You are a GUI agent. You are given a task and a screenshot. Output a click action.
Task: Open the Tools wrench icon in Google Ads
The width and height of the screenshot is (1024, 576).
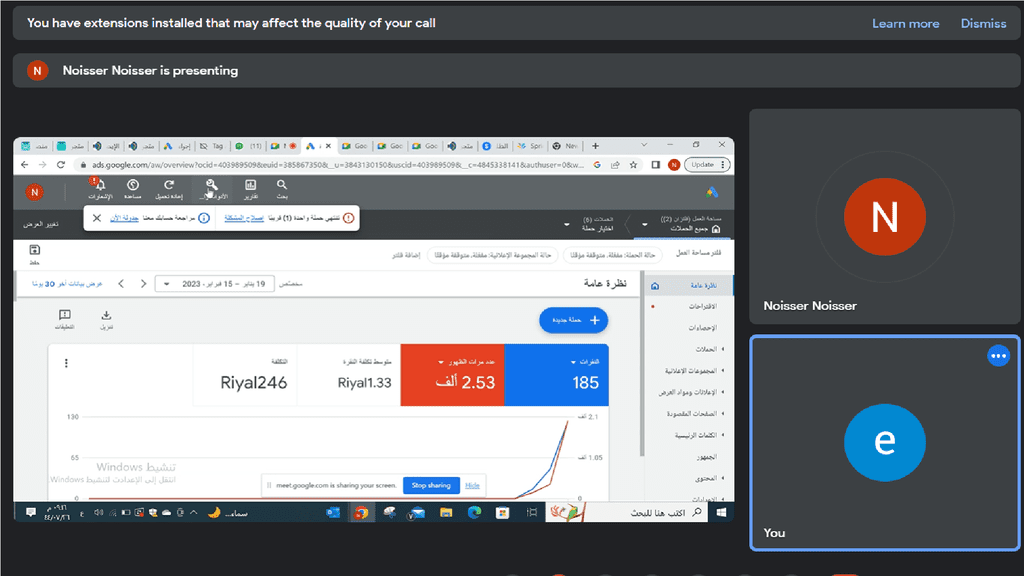[212, 185]
